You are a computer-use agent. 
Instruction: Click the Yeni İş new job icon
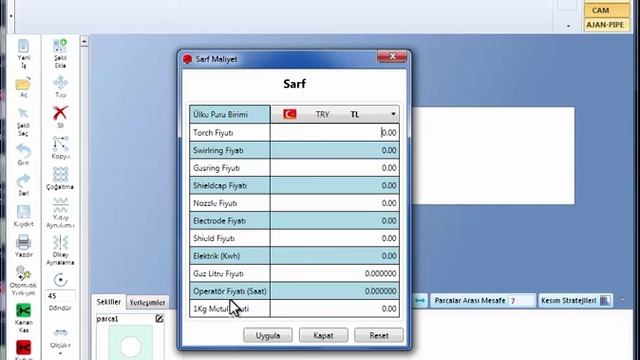(23, 46)
